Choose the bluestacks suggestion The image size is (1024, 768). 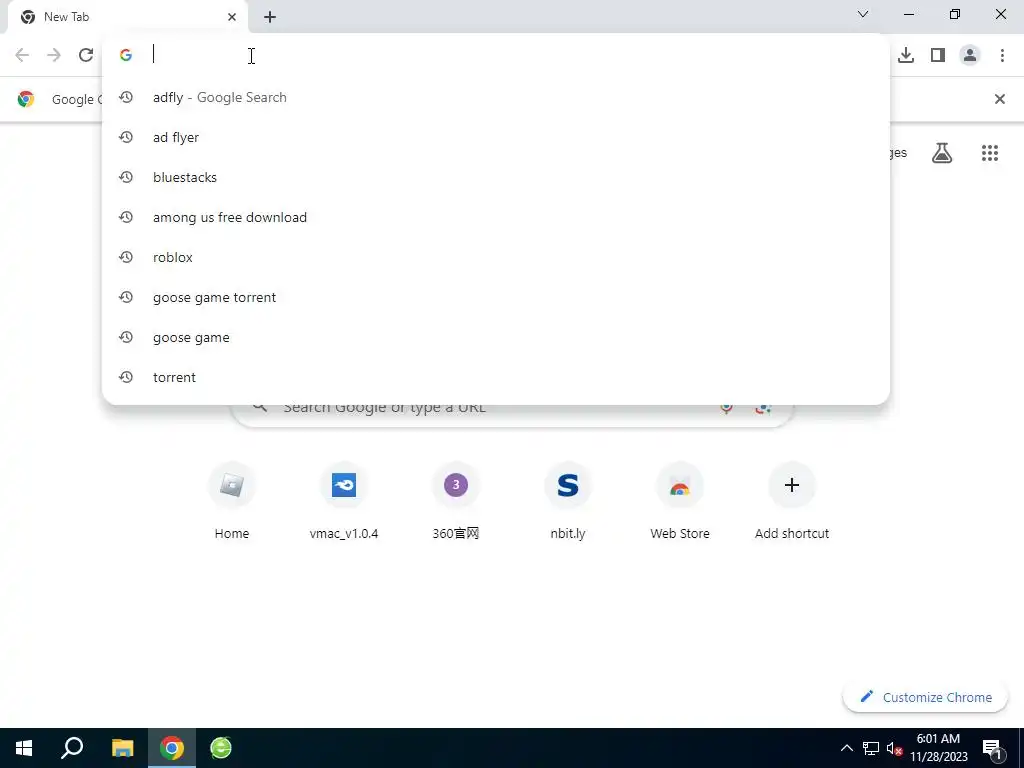[x=496, y=177]
